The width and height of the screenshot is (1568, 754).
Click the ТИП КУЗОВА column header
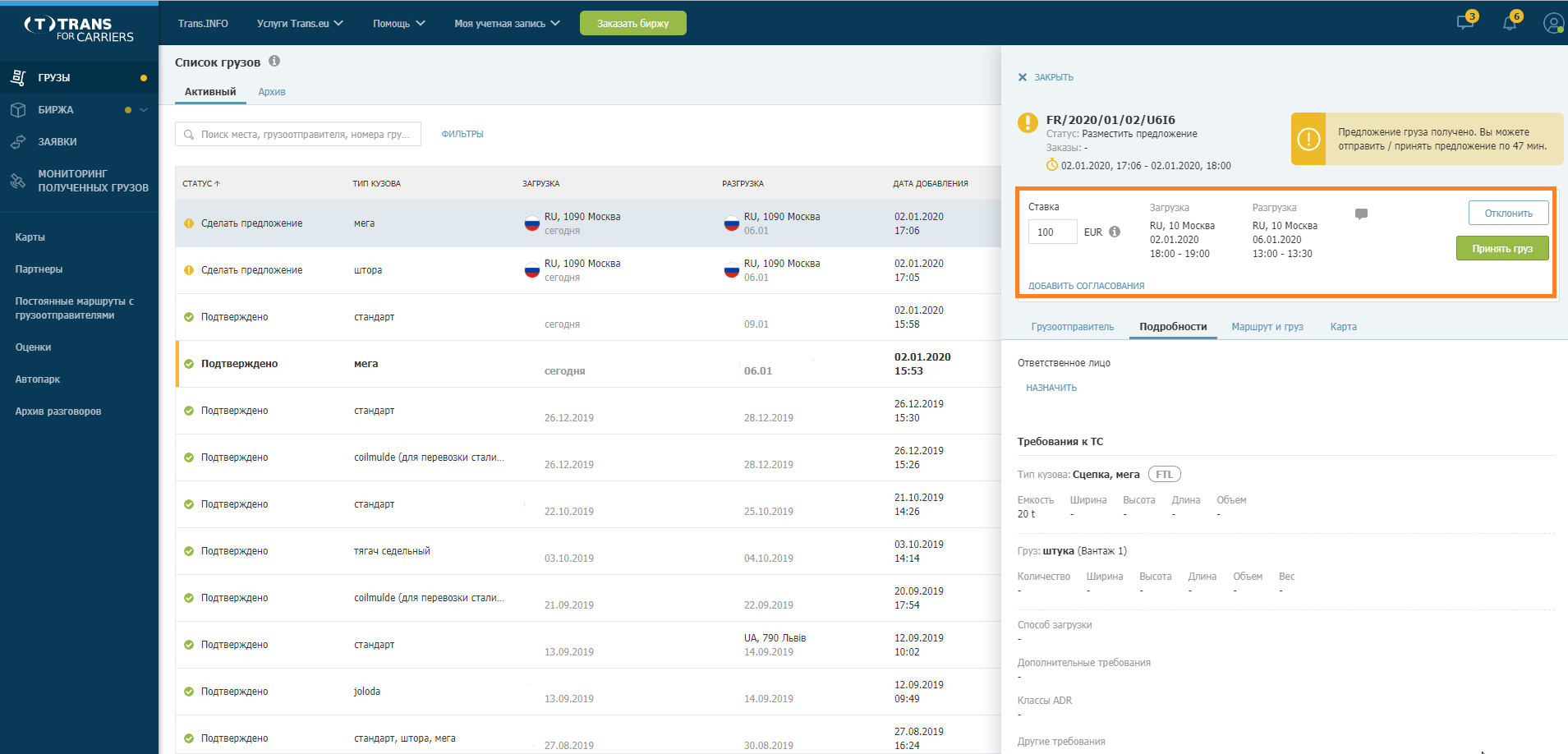(x=376, y=183)
